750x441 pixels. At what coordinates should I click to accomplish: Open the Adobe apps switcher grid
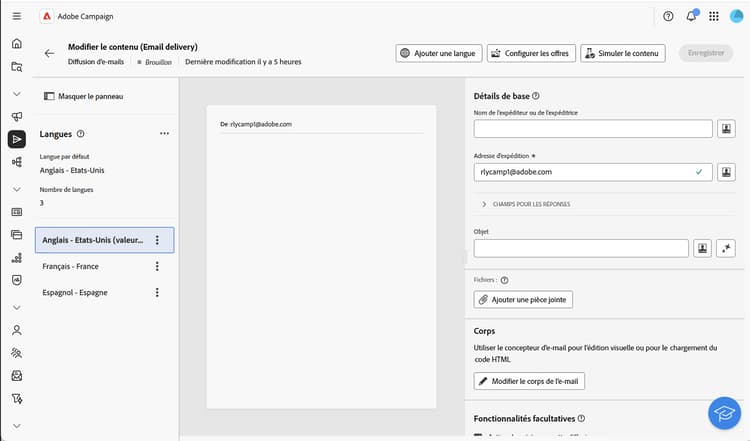click(713, 16)
